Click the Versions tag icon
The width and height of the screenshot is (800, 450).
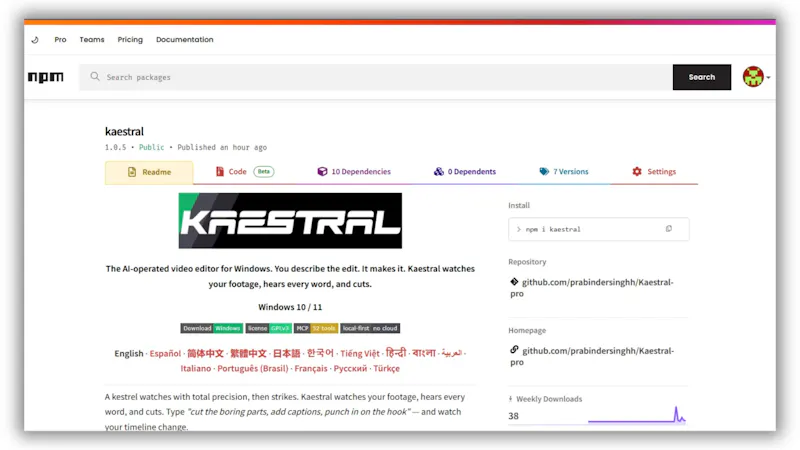pyautogui.click(x=544, y=171)
